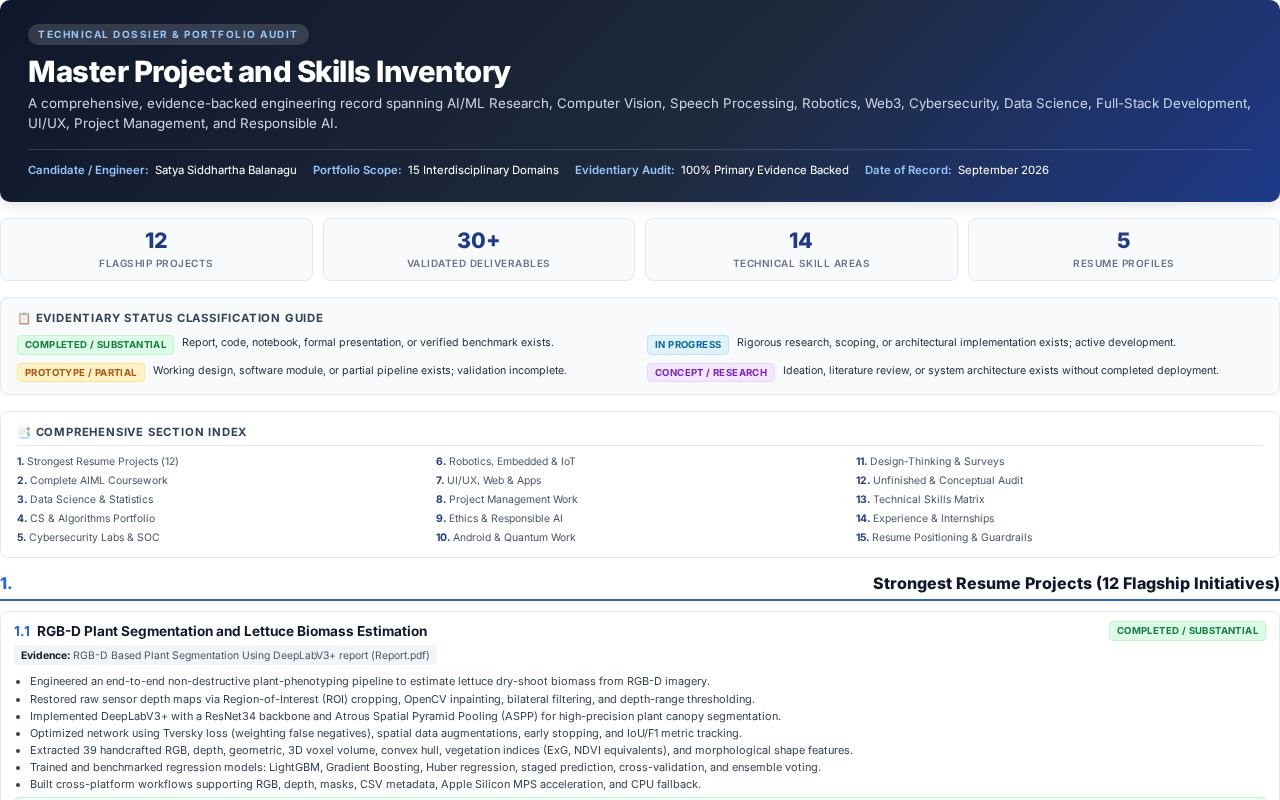The height and width of the screenshot is (800, 1280).
Task: Click the bullet about 39 handcrafted features
Action: tap(441, 750)
